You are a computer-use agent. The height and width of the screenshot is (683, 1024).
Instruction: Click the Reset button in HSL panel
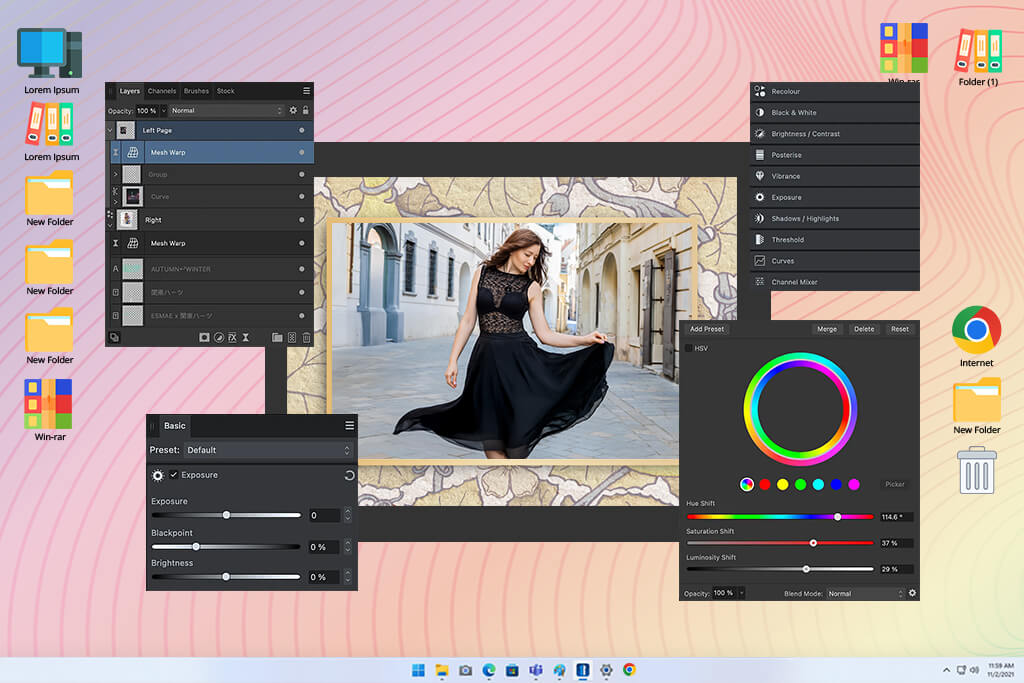(x=900, y=329)
